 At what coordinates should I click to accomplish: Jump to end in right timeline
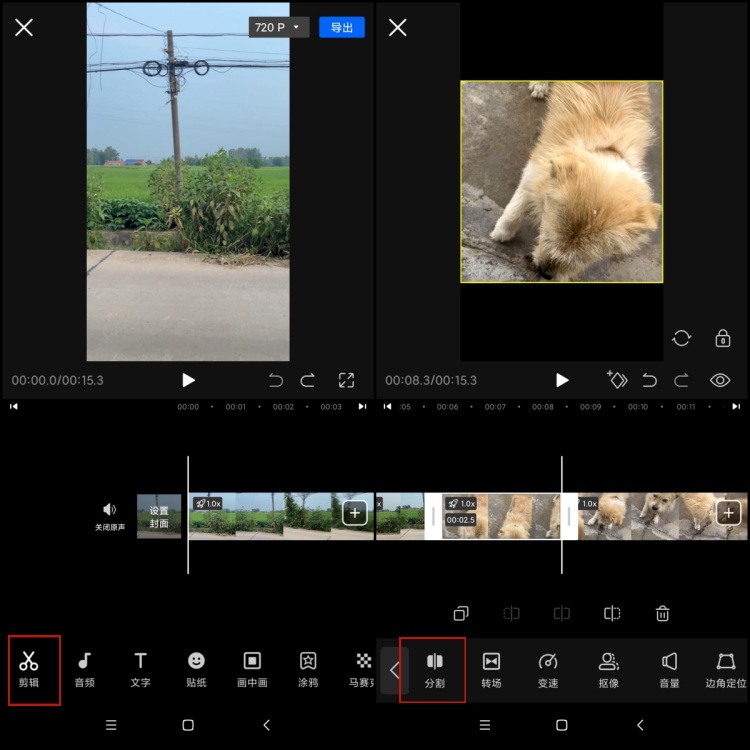[736, 407]
